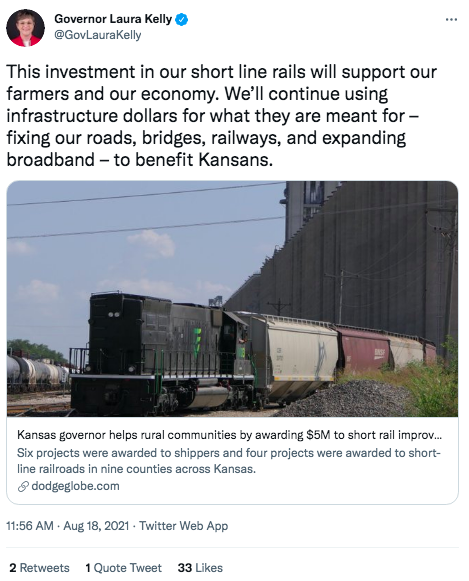Follow the dodgeglobe.com domain link
Viewport: 469px width, 581px height.
pyautogui.click(x=76, y=486)
